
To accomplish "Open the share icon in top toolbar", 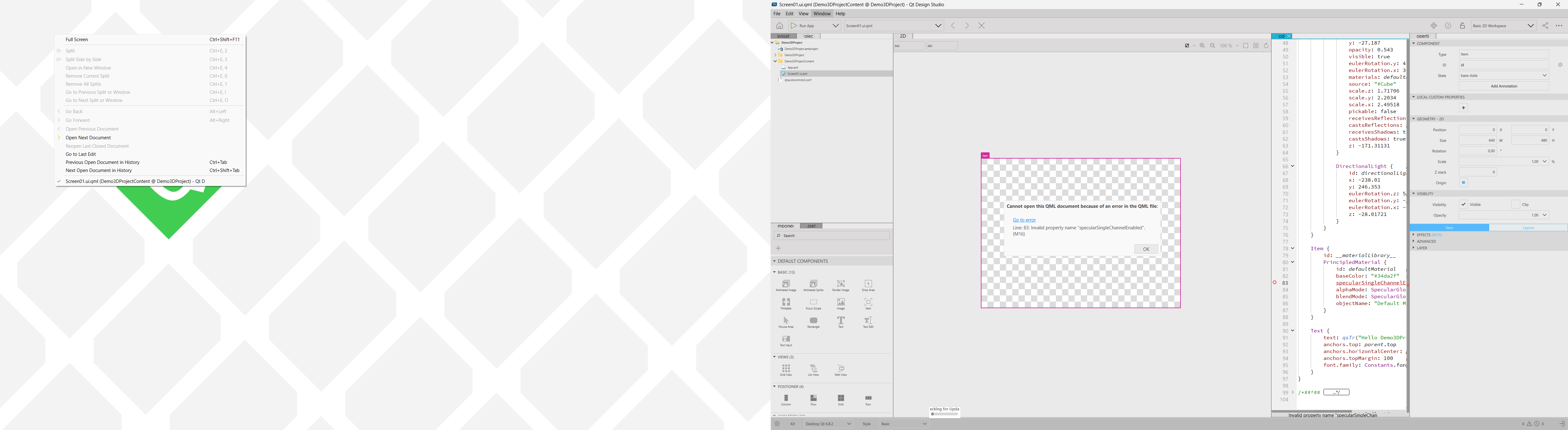I will 1545,26.
